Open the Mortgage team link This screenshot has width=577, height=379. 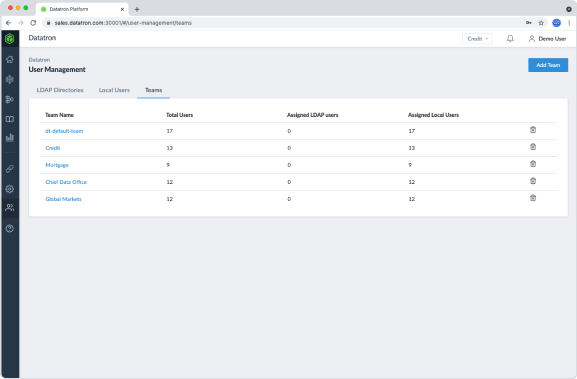pyautogui.click(x=57, y=165)
